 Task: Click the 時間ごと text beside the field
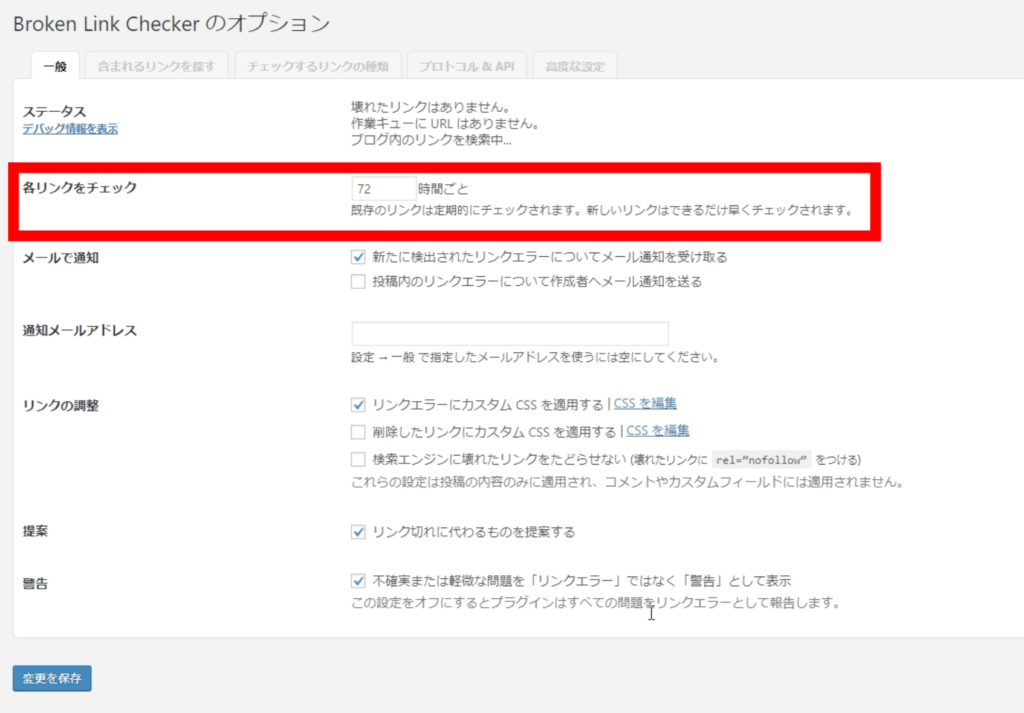tap(443, 189)
